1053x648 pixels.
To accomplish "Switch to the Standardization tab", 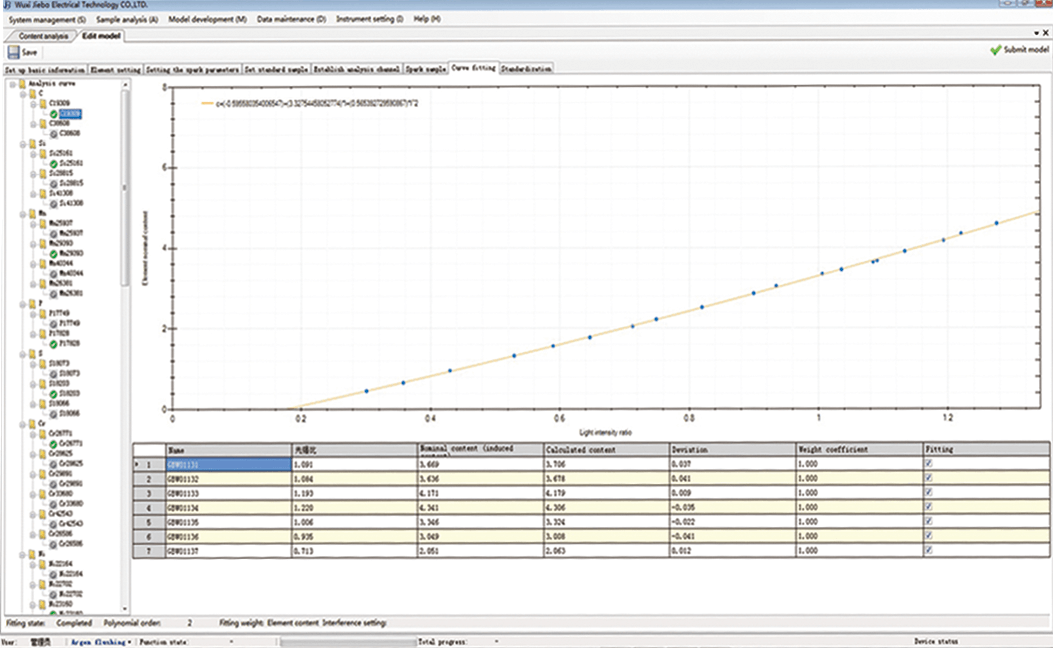I will [526, 70].
